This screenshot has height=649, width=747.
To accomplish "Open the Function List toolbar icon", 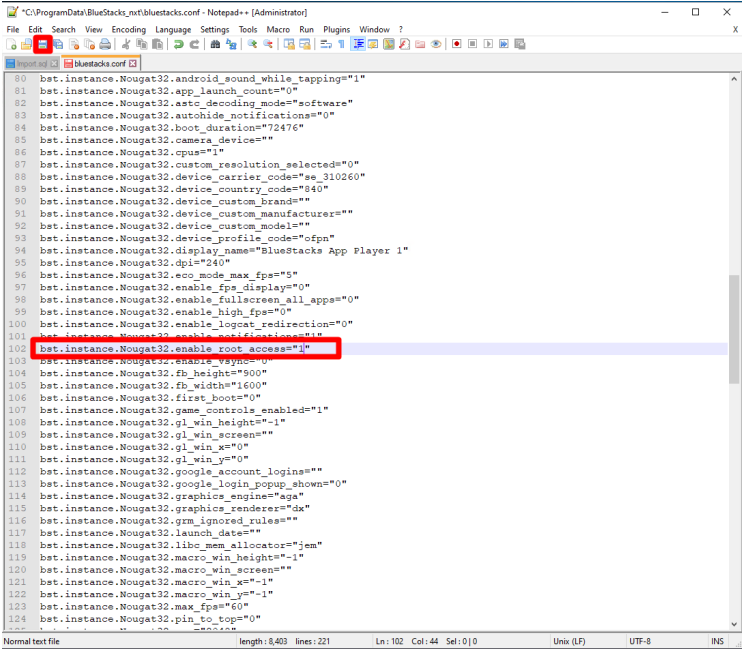I will pos(404,44).
